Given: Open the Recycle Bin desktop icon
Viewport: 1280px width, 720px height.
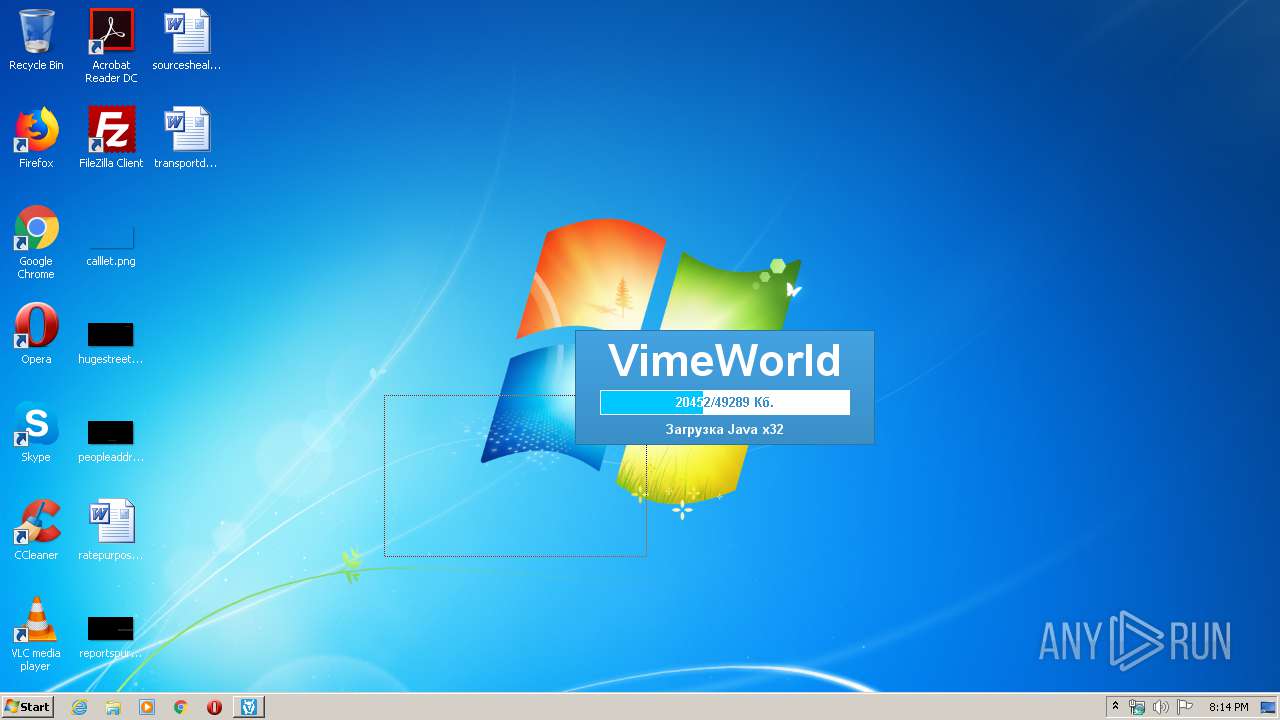Looking at the screenshot, I should (x=36, y=40).
